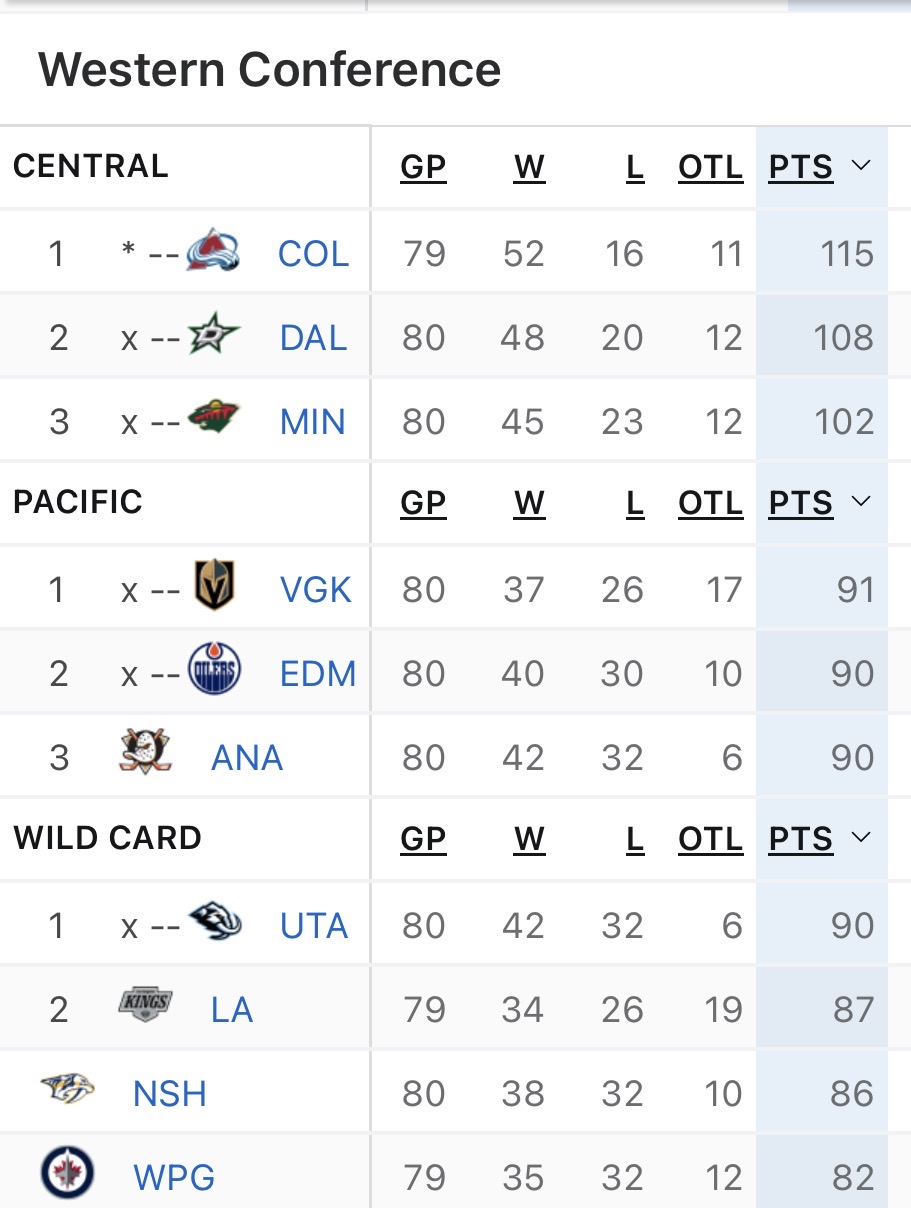Open the LA Kings logo

[x=145, y=1005]
